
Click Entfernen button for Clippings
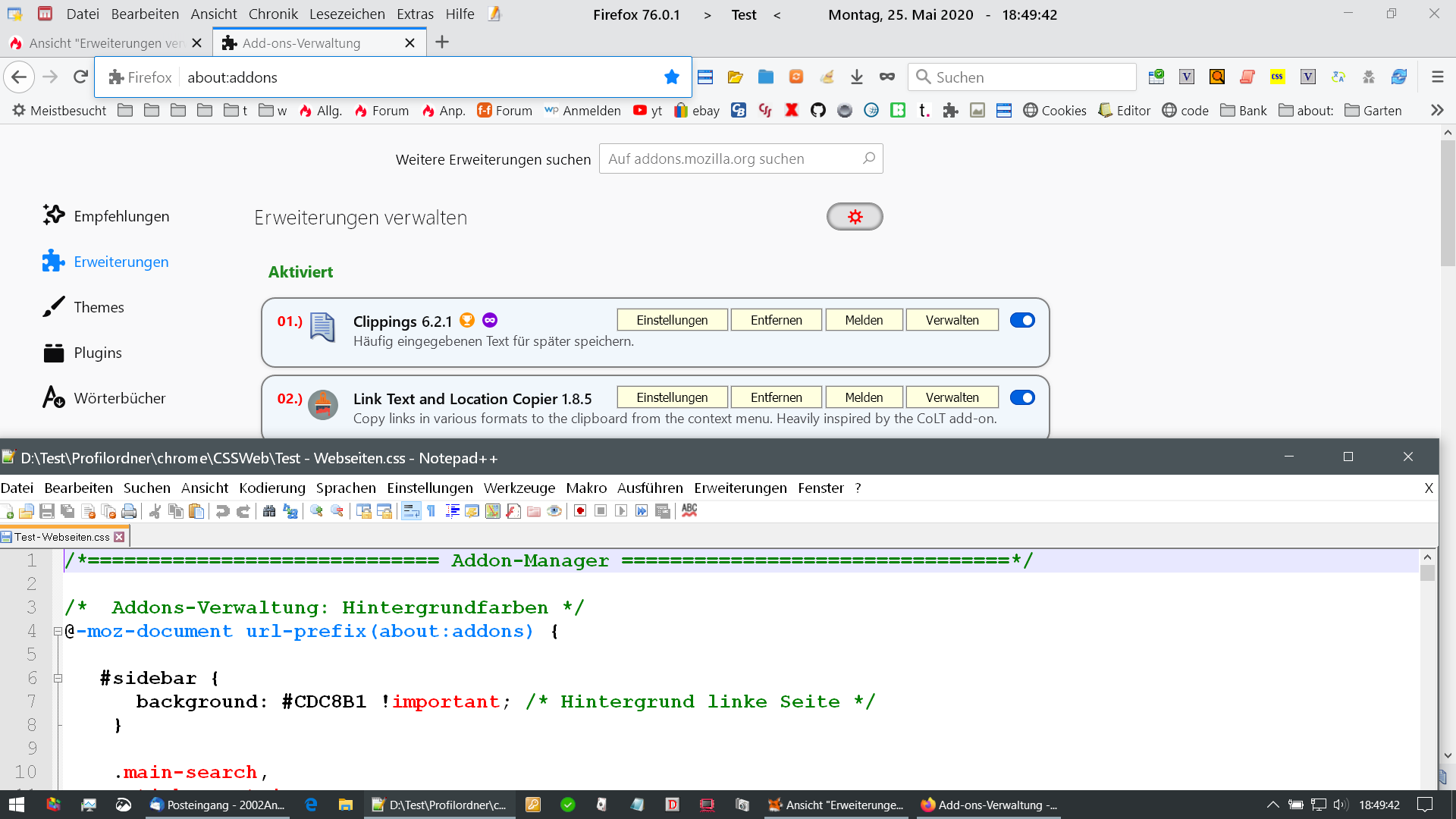776,320
